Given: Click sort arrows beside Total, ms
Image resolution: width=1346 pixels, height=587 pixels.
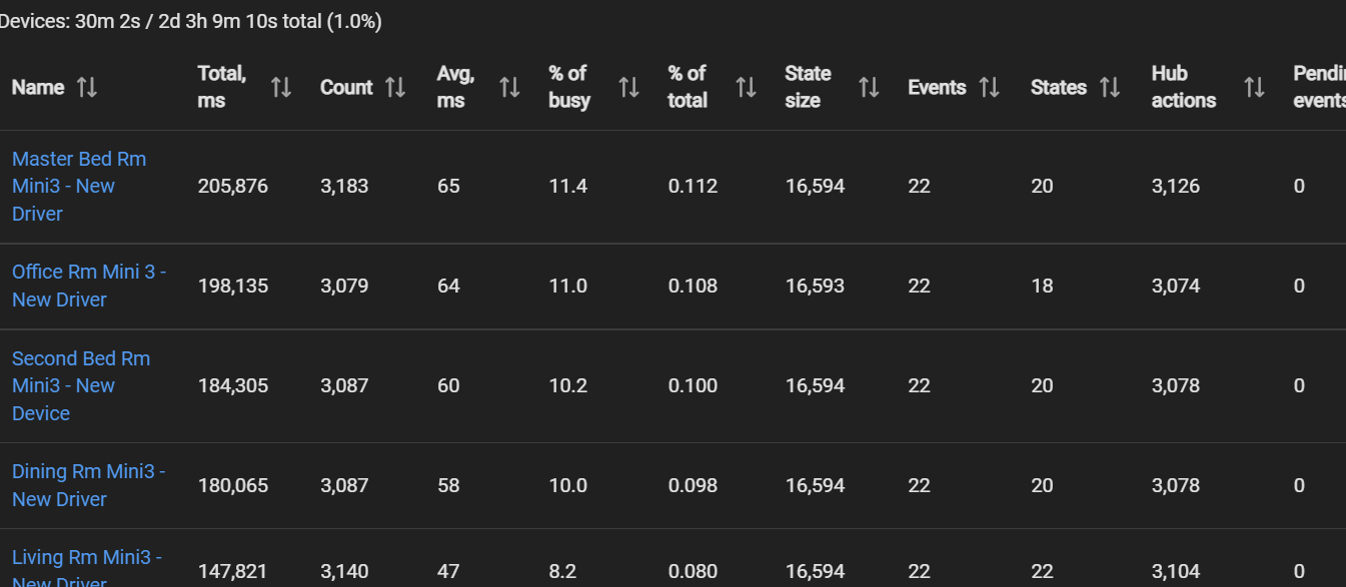Looking at the screenshot, I should tap(281, 87).
